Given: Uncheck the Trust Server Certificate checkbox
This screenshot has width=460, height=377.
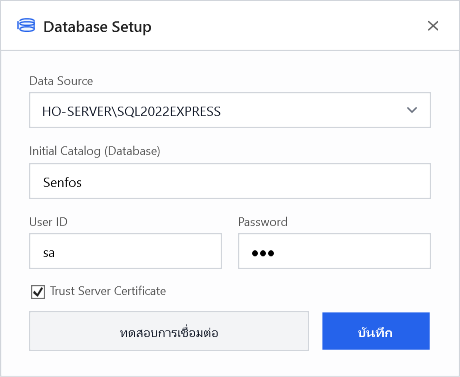Looking at the screenshot, I should [38, 292].
